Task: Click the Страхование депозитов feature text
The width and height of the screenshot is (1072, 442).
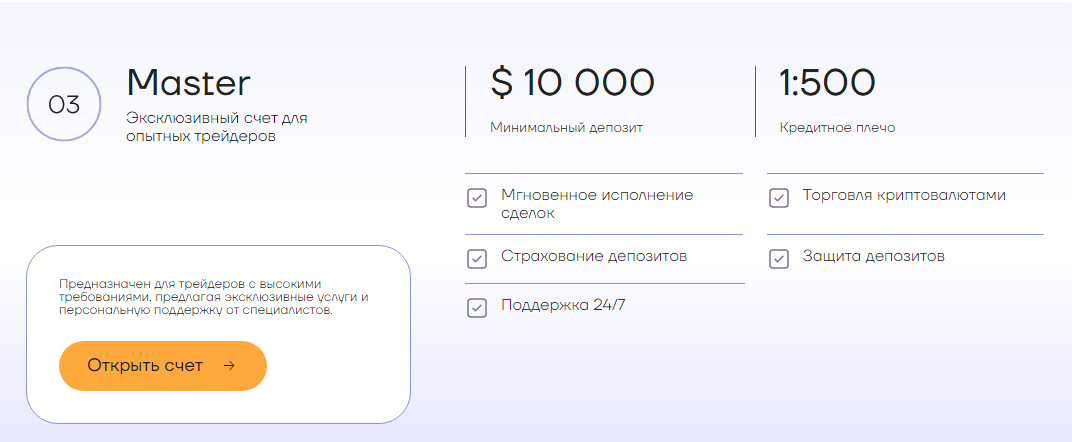Action: (x=594, y=256)
